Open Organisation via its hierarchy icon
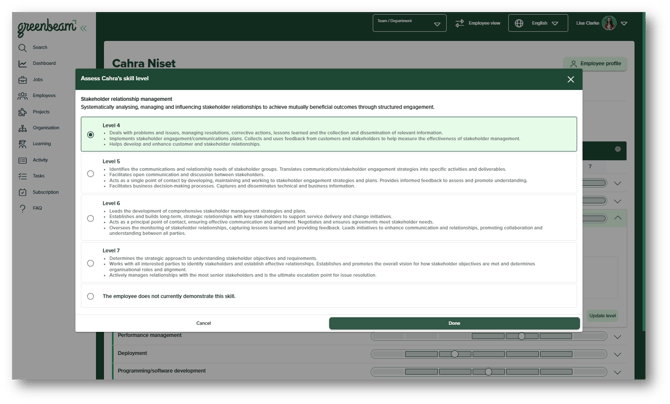670x404 pixels. (22, 127)
